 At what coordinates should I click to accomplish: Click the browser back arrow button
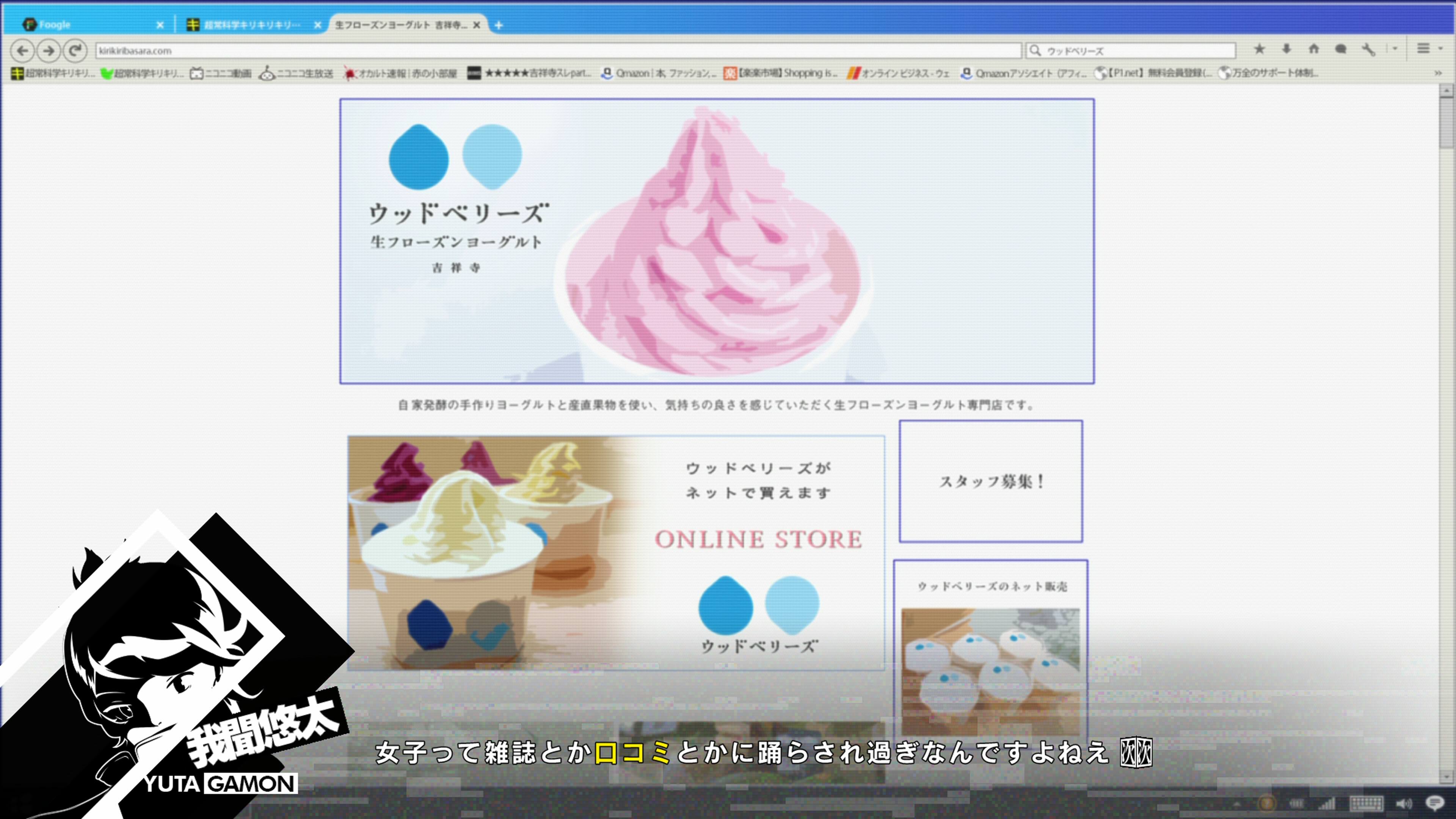coord(23,51)
